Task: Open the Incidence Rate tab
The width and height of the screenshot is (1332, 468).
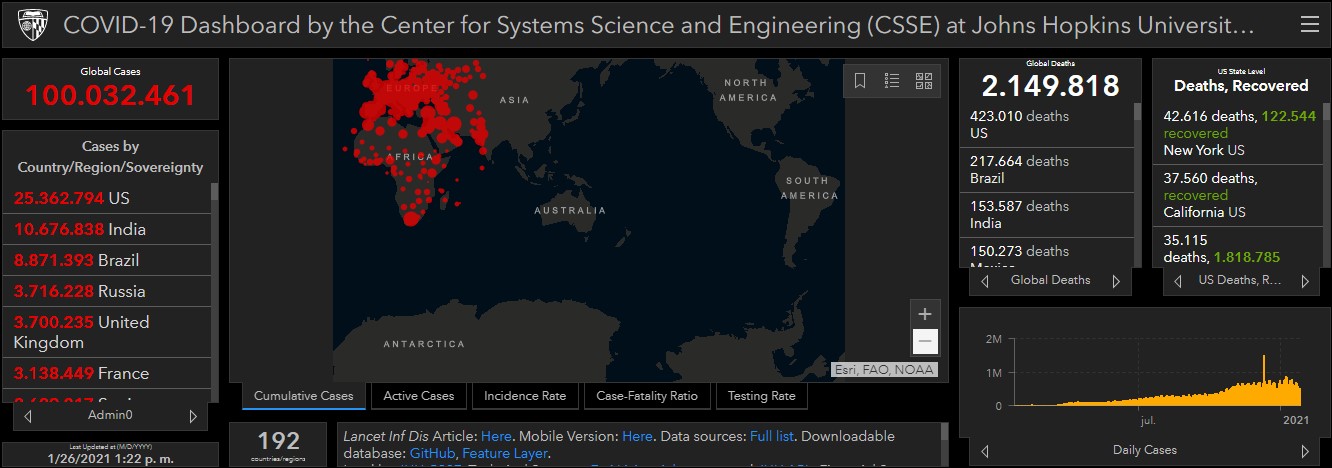Action: pyautogui.click(x=525, y=396)
